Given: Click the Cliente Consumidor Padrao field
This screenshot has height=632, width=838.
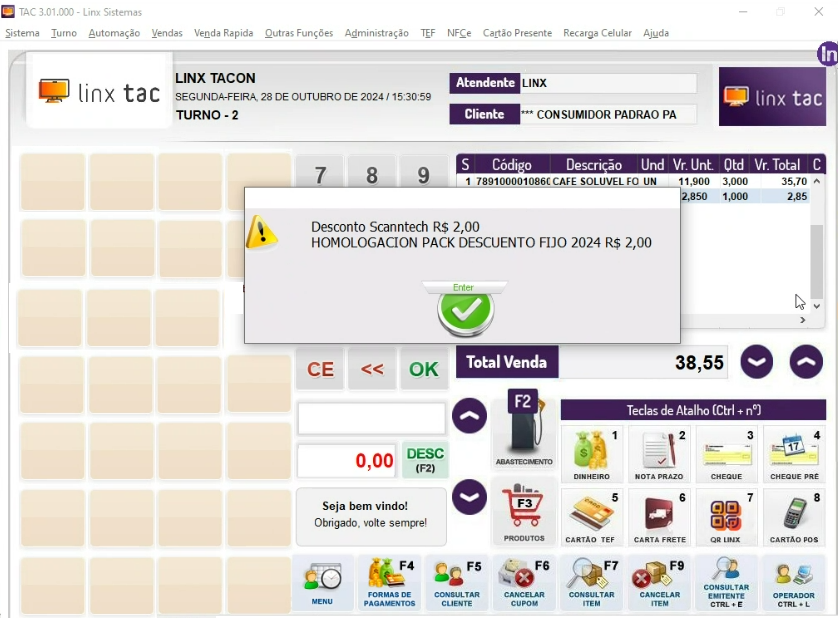Looking at the screenshot, I should point(608,114).
